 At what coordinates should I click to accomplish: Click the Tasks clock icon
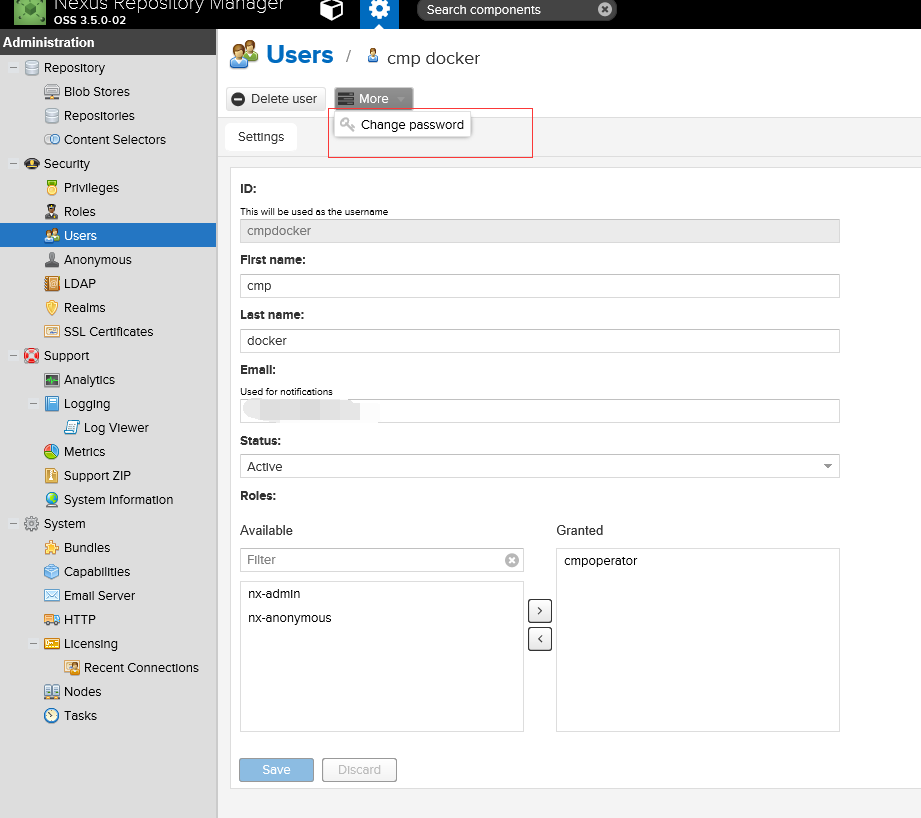coord(52,716)
